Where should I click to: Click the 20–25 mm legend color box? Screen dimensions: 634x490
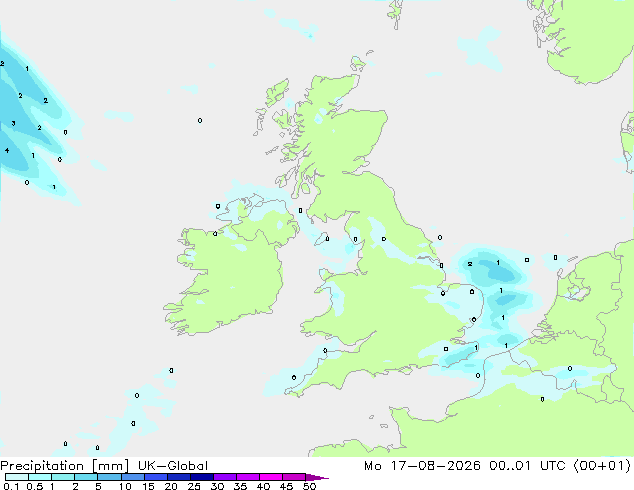coord(178,477)
